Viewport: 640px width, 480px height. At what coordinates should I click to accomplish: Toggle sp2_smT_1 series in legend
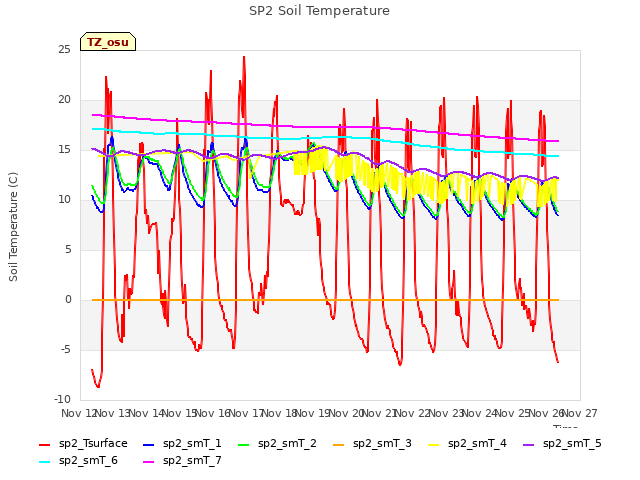[x=182, y=443]
